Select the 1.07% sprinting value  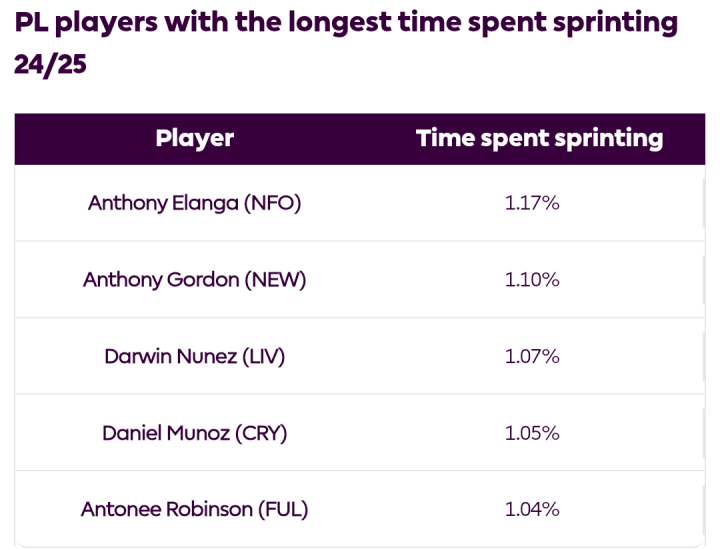point(532,356)
